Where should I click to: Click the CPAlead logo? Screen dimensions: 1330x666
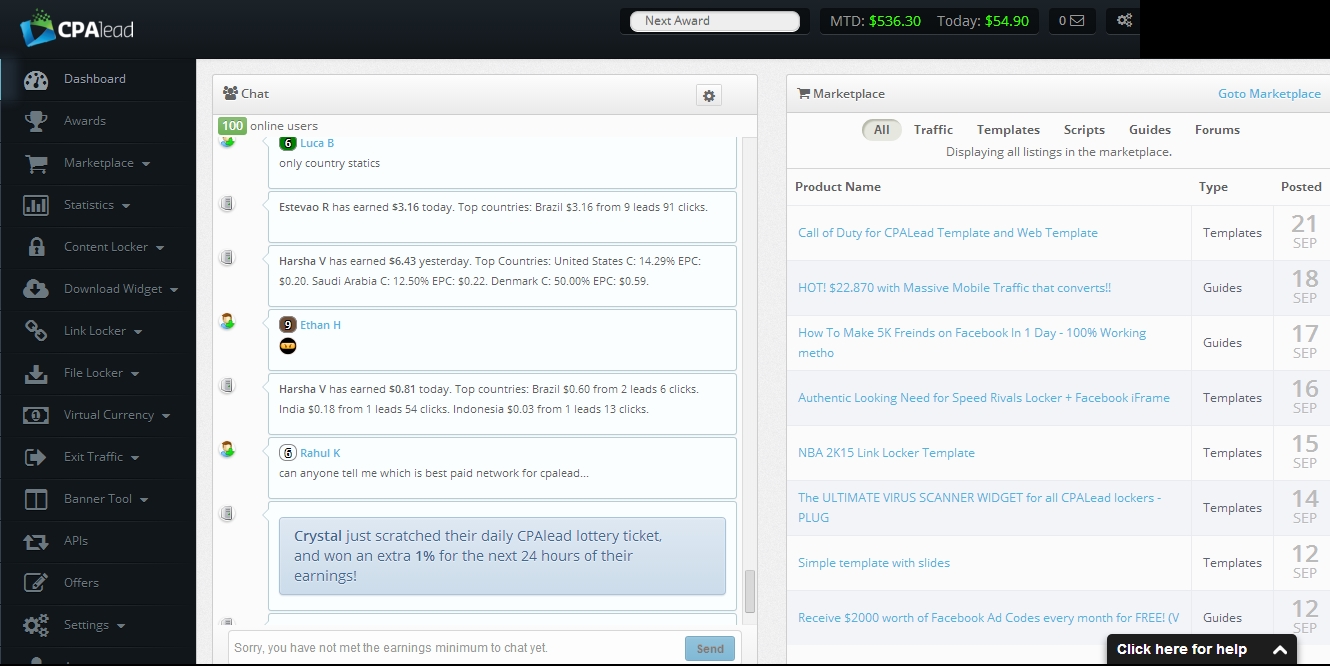coord(77,28)
